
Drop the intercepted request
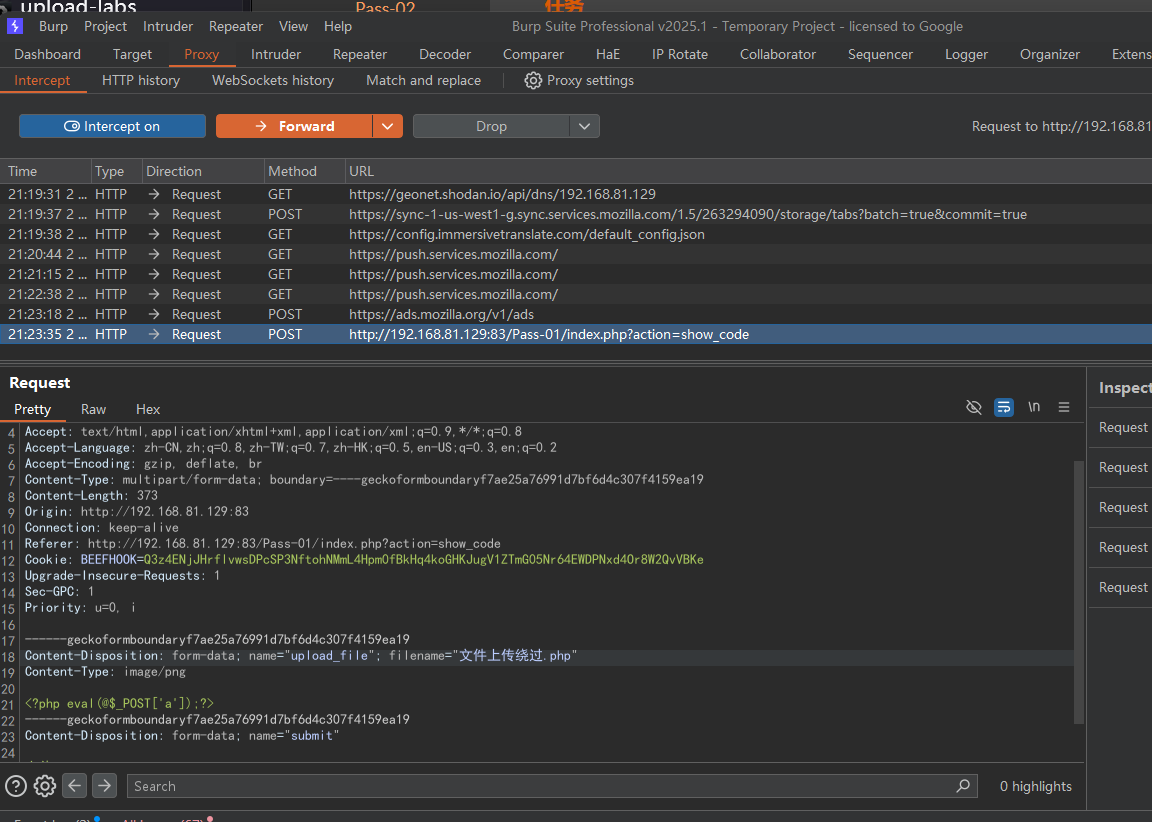(491, 126)
